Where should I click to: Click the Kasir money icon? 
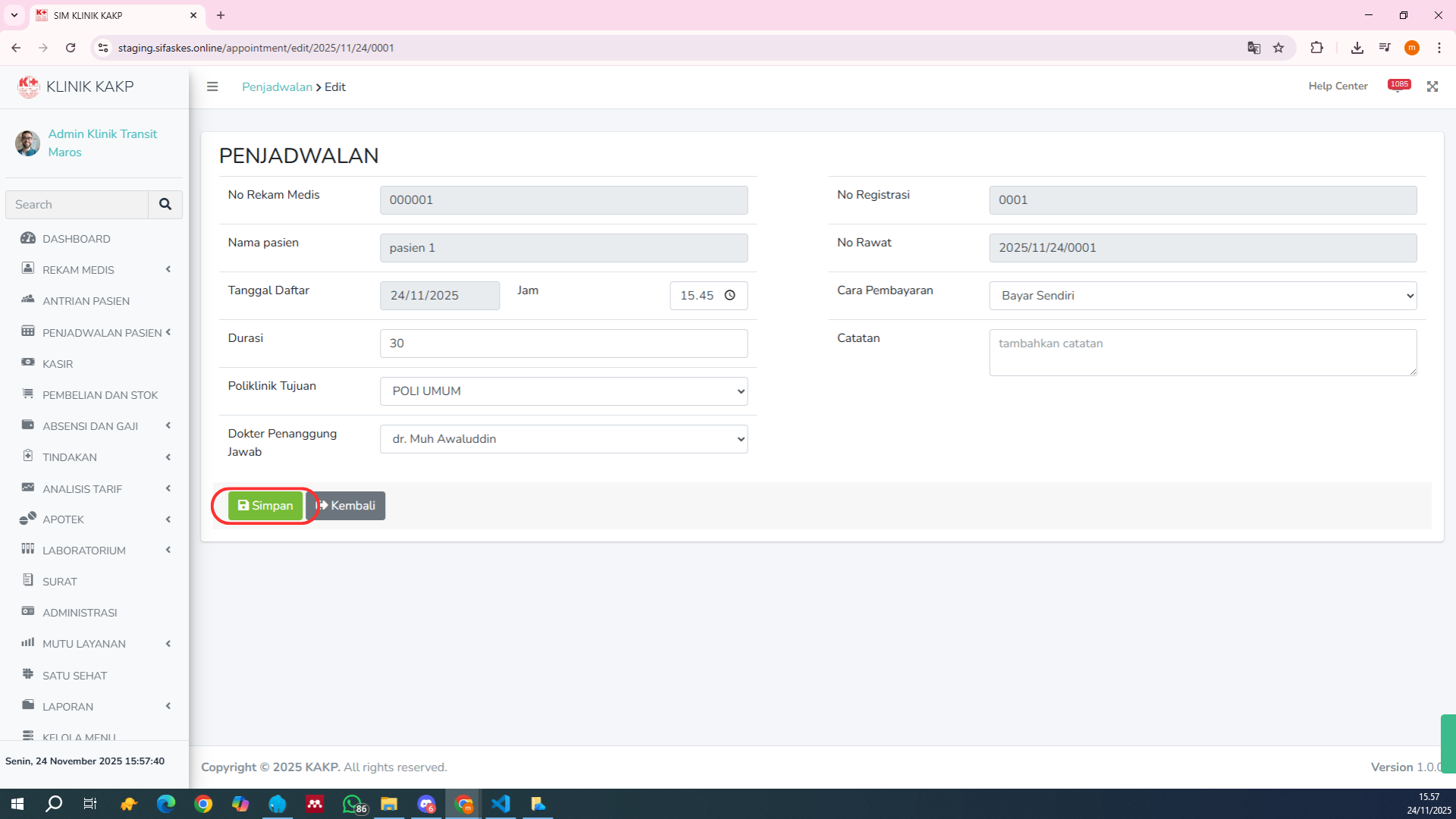point(28,363)
